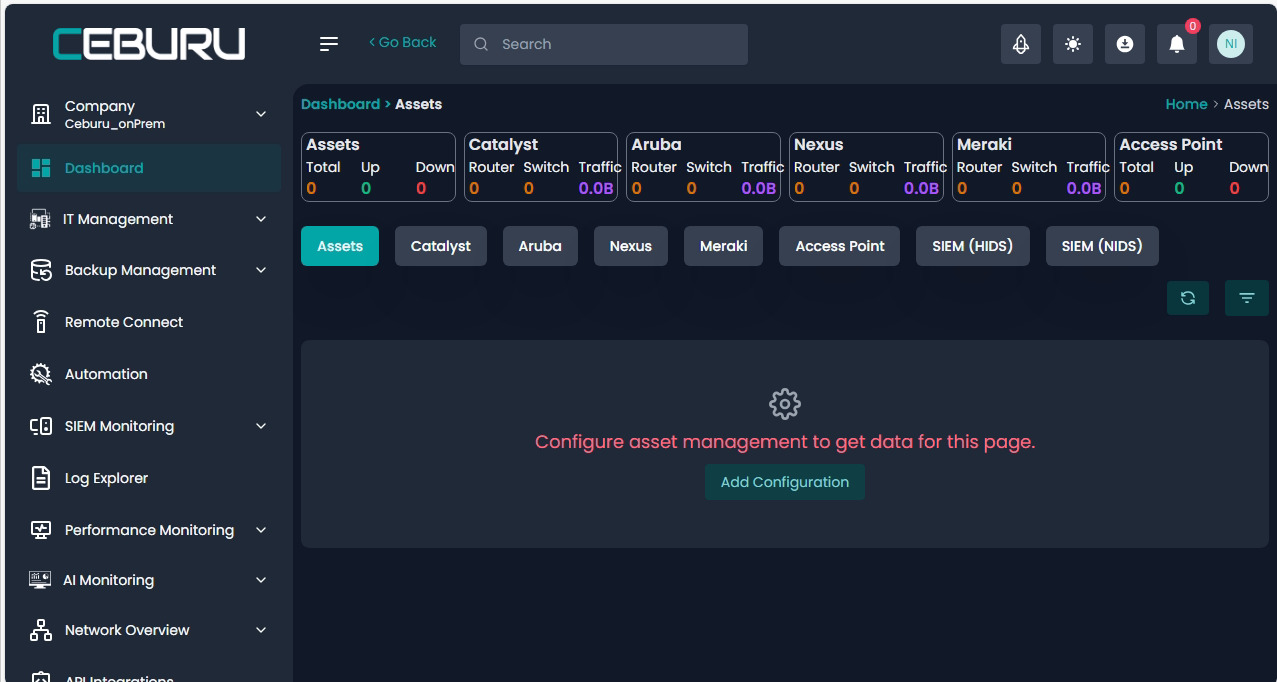Click the Home breadcrumb link

(x=1187, y=104)
